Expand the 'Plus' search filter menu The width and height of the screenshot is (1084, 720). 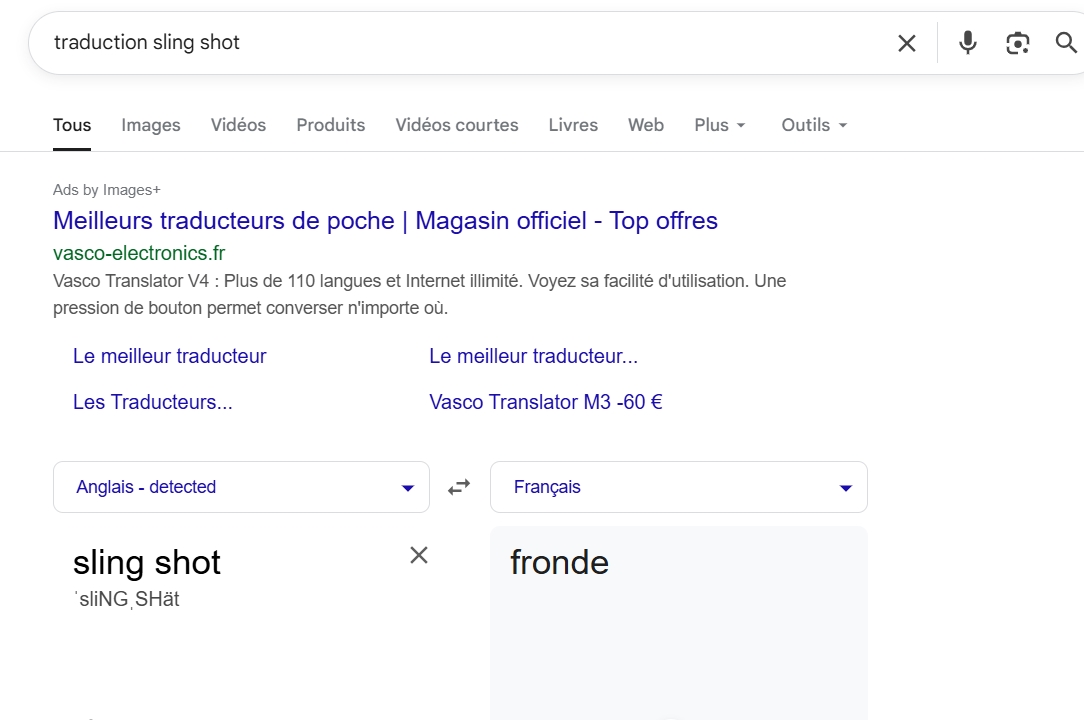[x=720, y=125]
